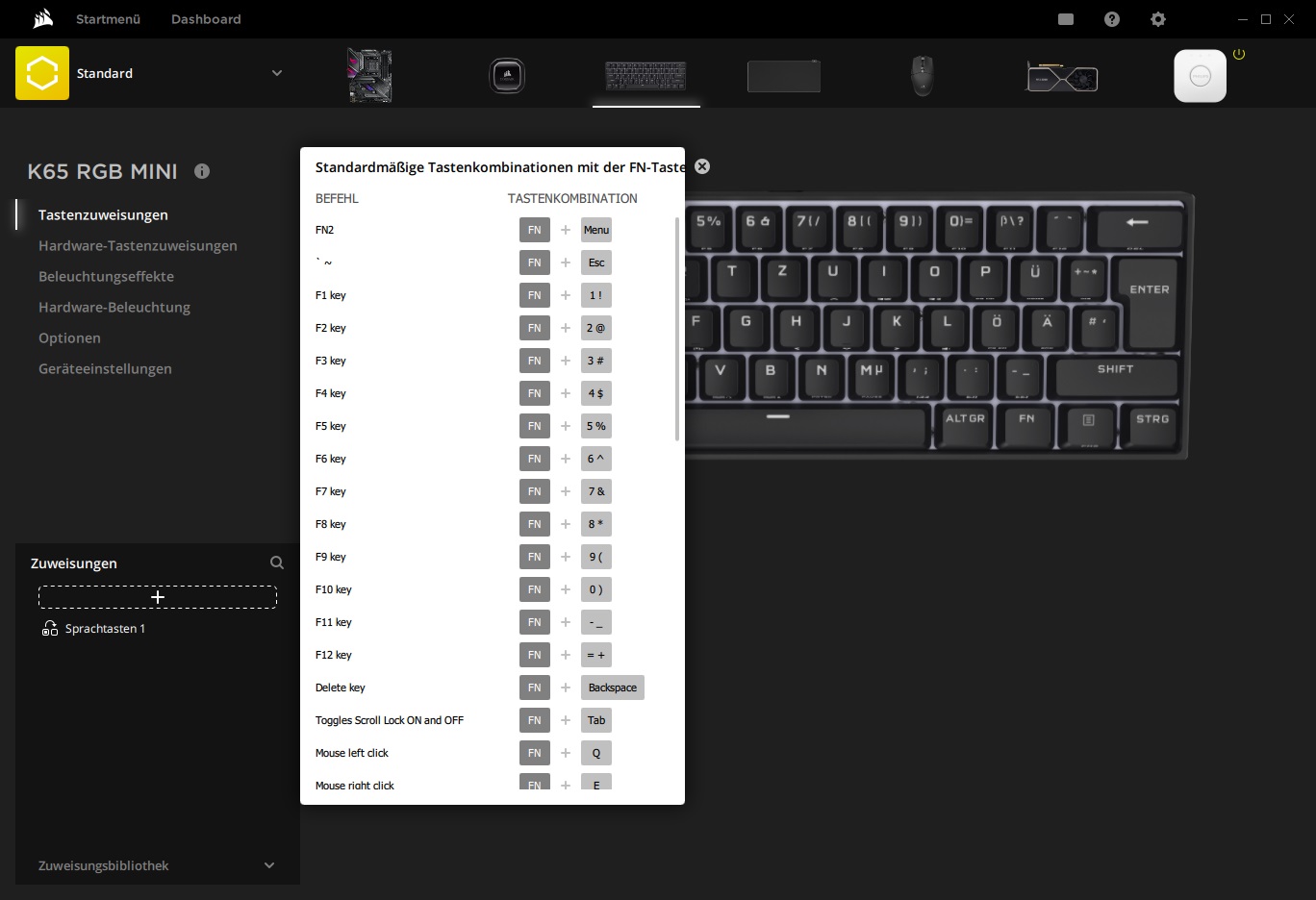Select the motherboard device icon
The width and height of the screenshot is (1316, 900).
369,75
